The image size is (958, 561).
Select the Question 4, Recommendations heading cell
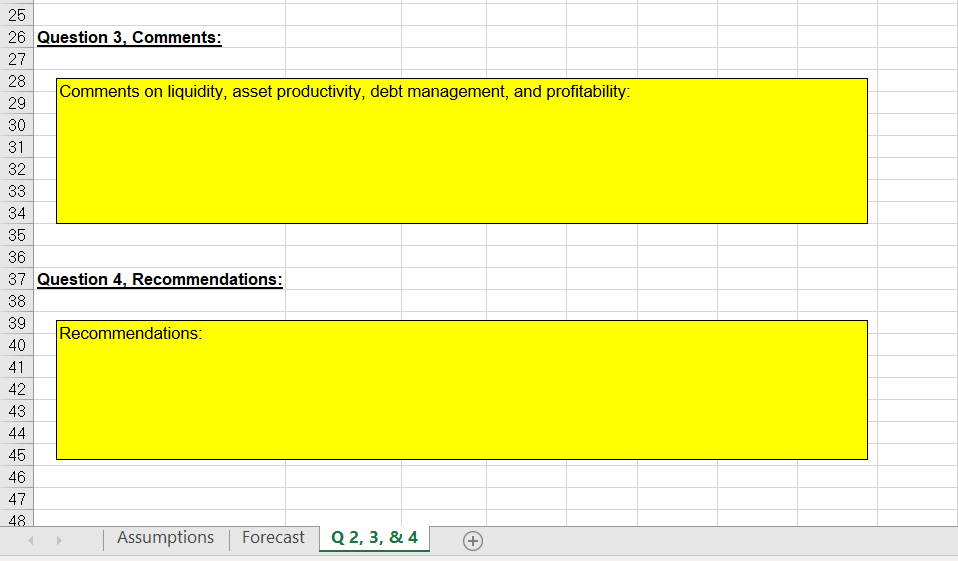[x=160, y=279]
